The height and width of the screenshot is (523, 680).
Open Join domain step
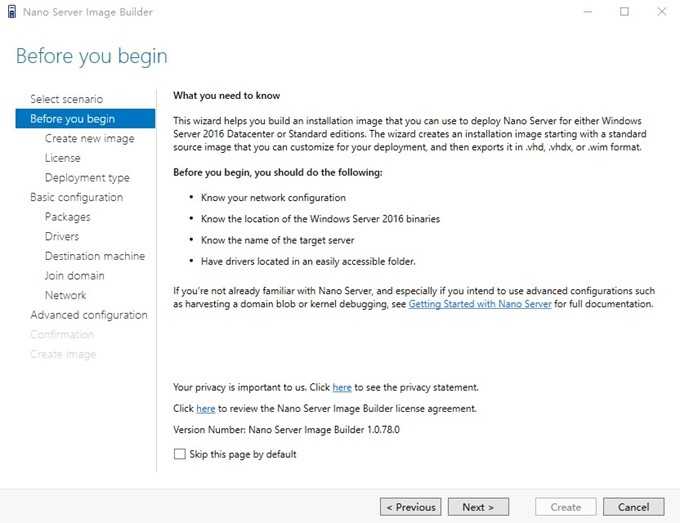pyautogui.click(x=75, y=275)
